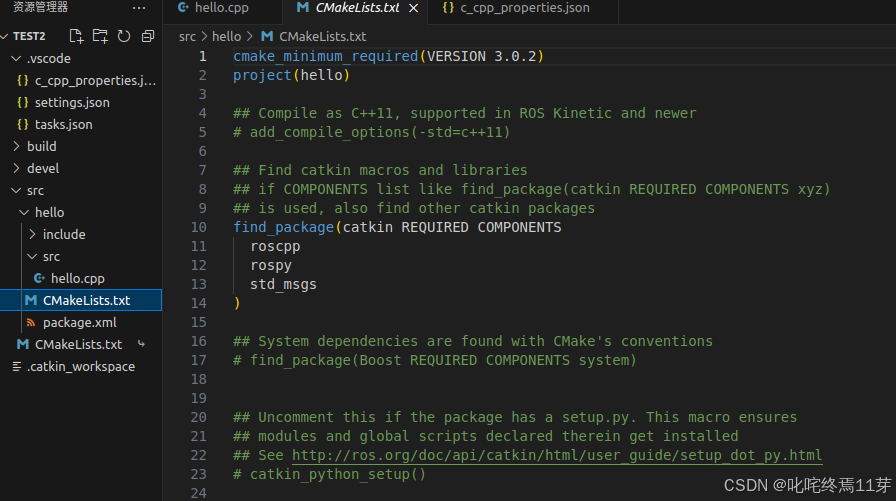Click the src breadcrumb segment
Viewport: 896px width, 501px height.
187,37
